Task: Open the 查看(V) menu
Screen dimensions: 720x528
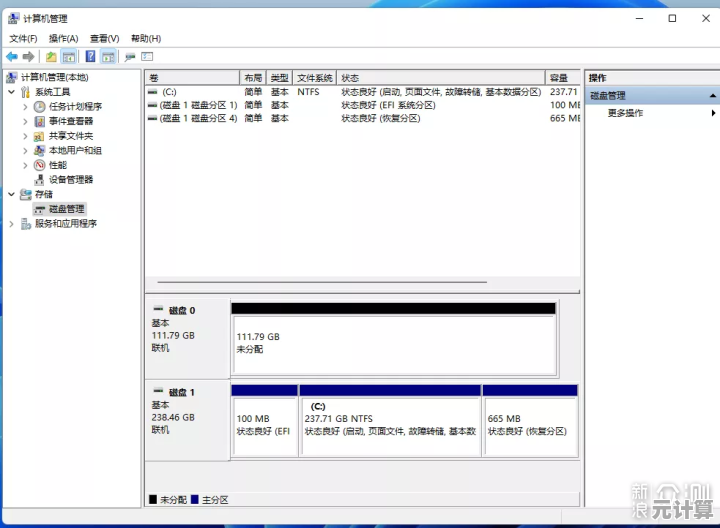Action: point(104,38)
